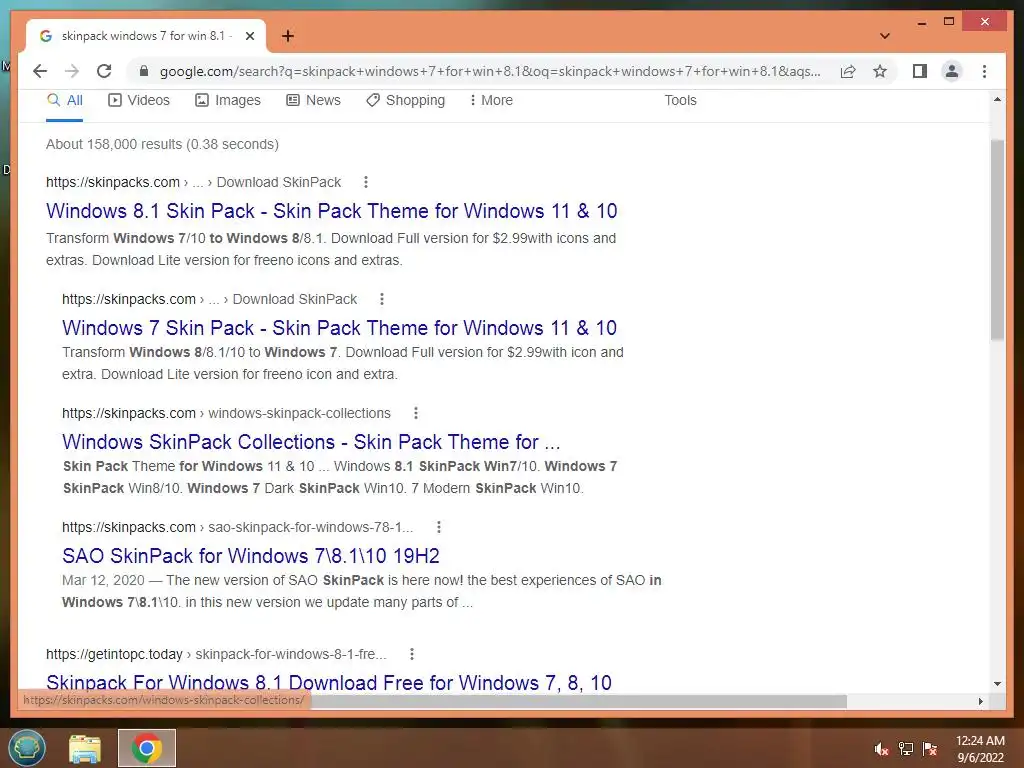Viewport: 1024px width, 768px height.
Task: View site security lock info
Action: tap(144, 71)
